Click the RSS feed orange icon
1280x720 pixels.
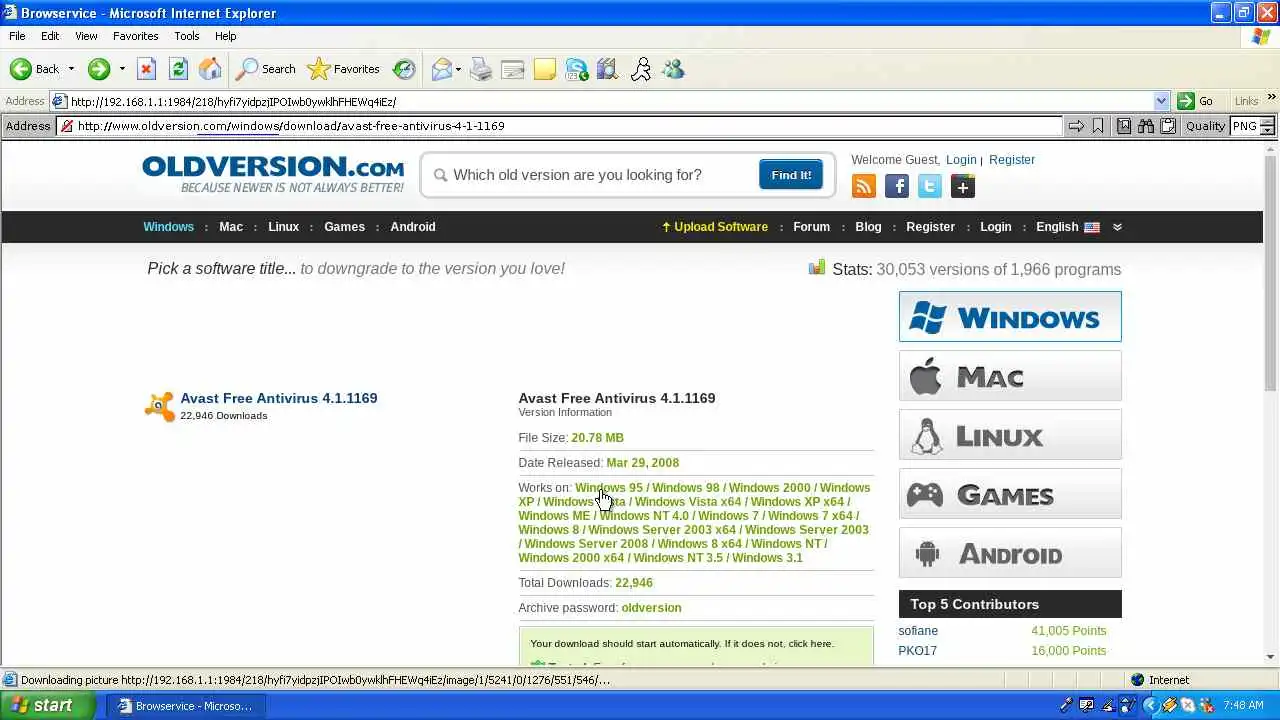pos(864,186)
